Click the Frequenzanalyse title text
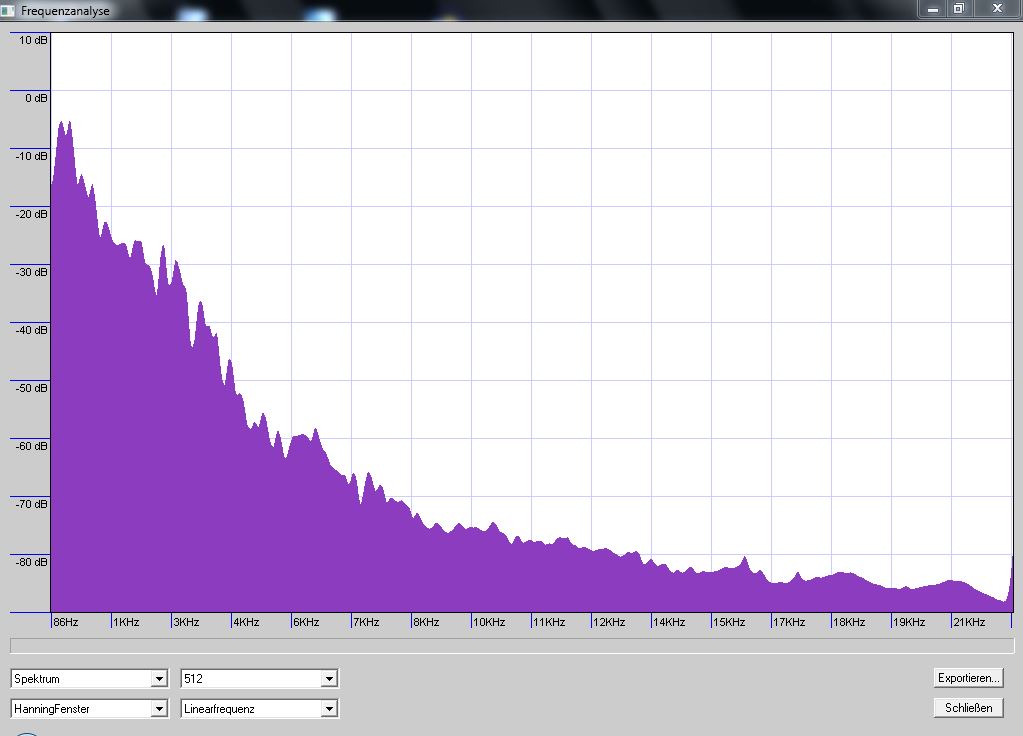Viewport: 1023px width, 736px height. (65, 11)
